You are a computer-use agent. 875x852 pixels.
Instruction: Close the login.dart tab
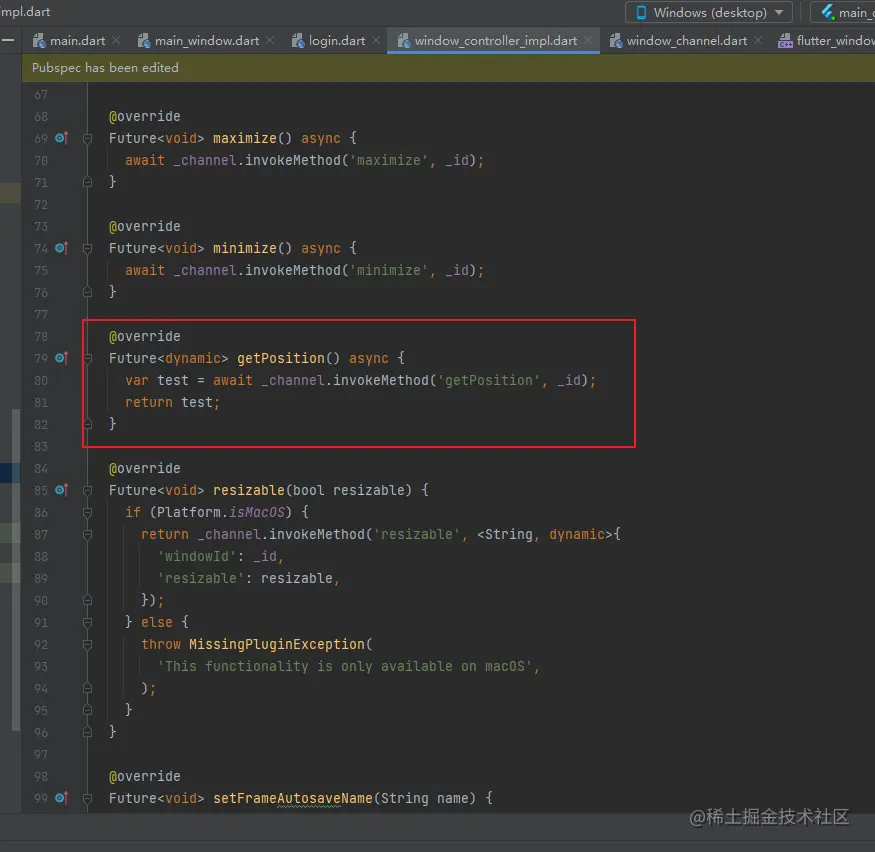(x=376, y=40)
